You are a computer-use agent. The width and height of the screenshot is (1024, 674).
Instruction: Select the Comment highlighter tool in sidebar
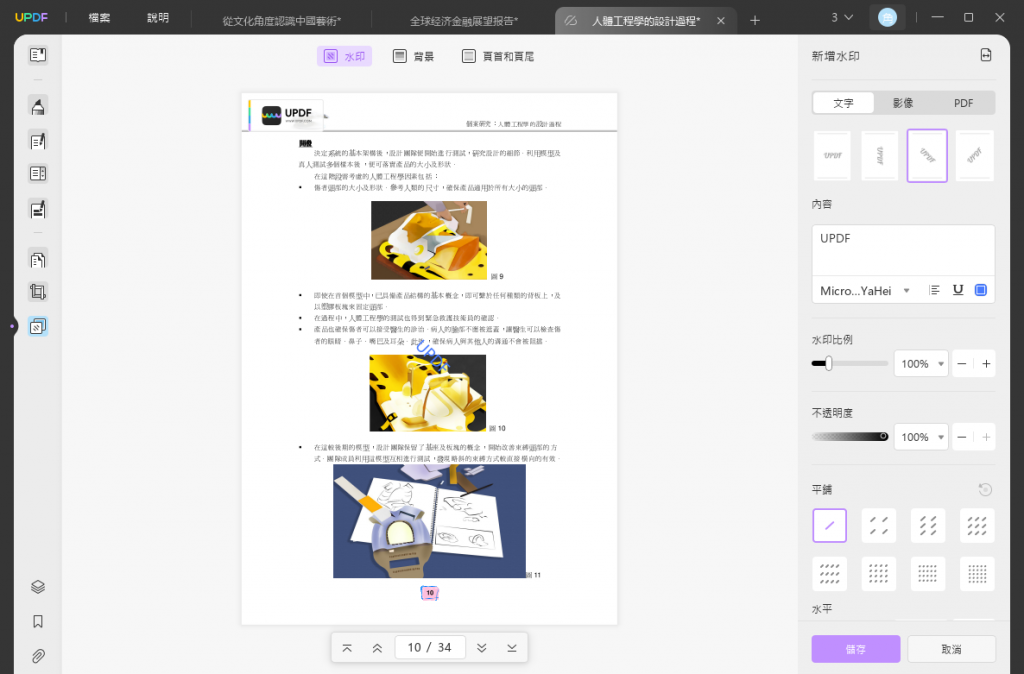[38, 106]
